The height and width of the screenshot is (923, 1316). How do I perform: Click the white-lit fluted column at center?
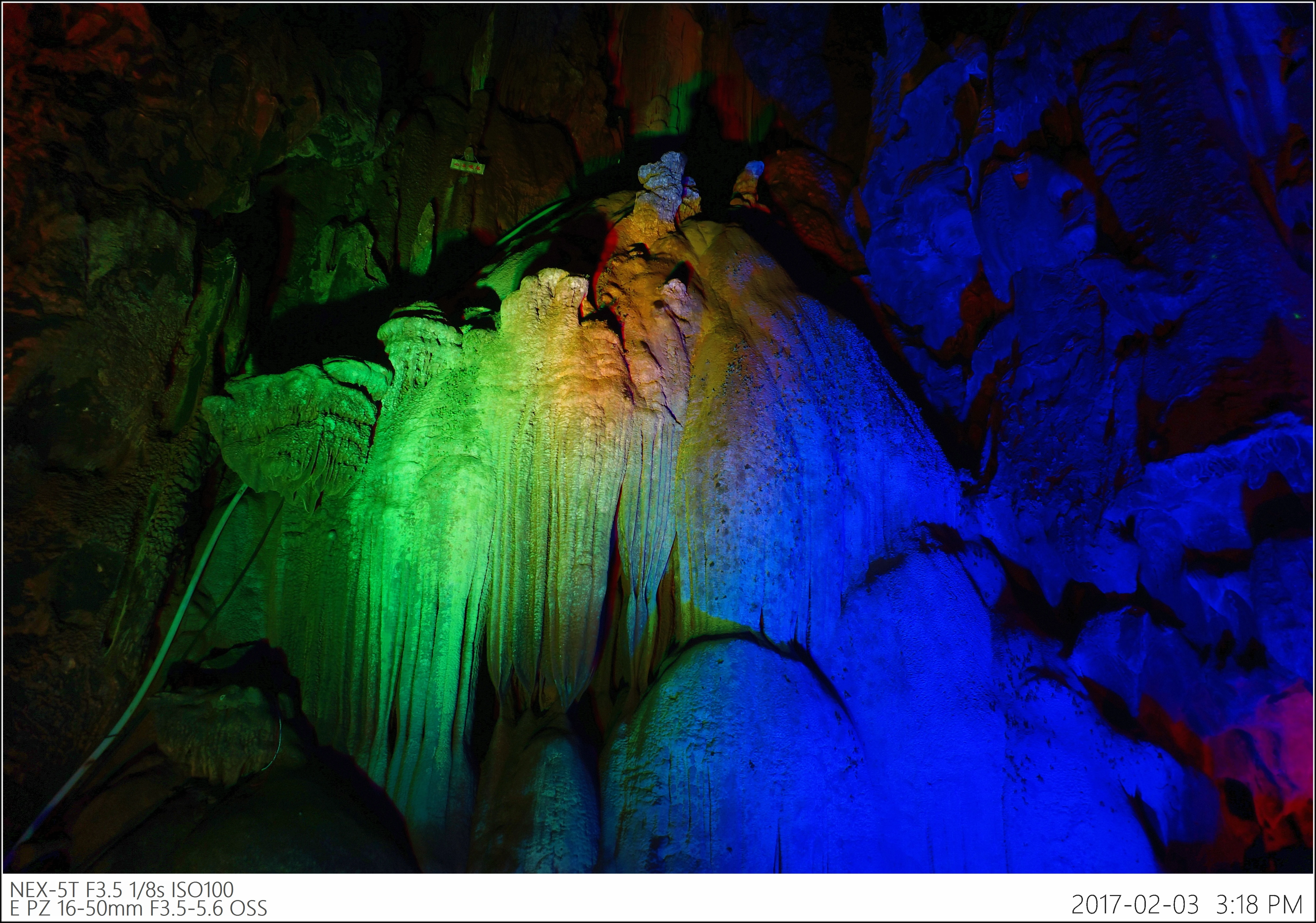click(550, 516)
